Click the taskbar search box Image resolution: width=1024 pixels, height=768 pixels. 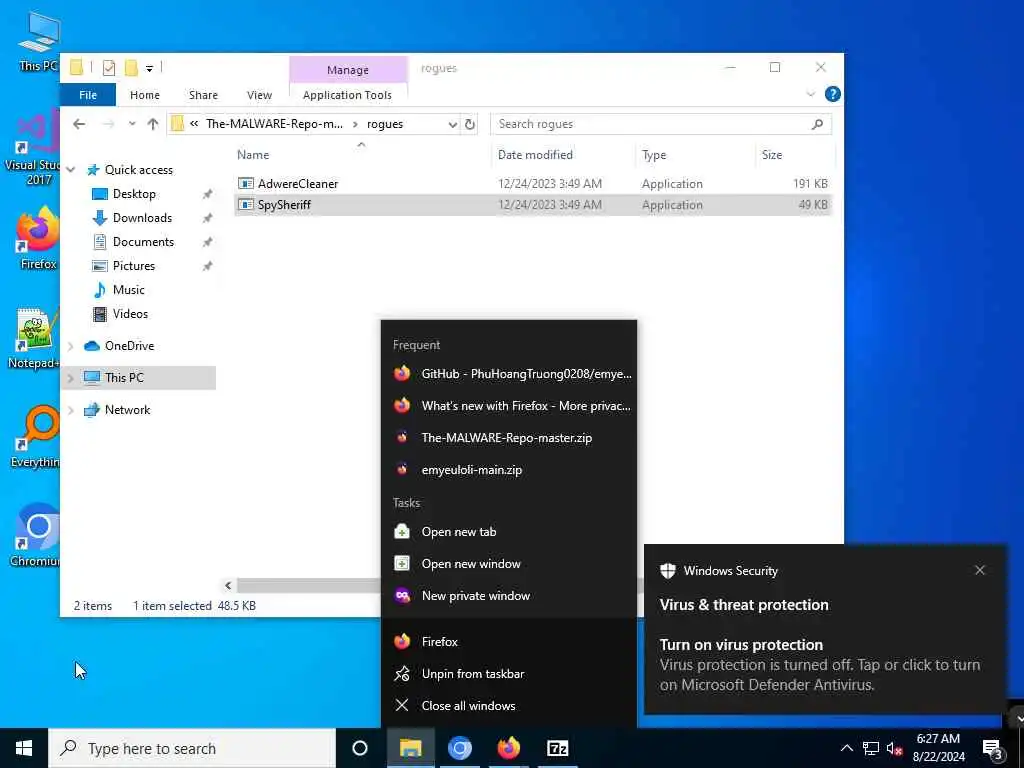(x=192, y=748)
